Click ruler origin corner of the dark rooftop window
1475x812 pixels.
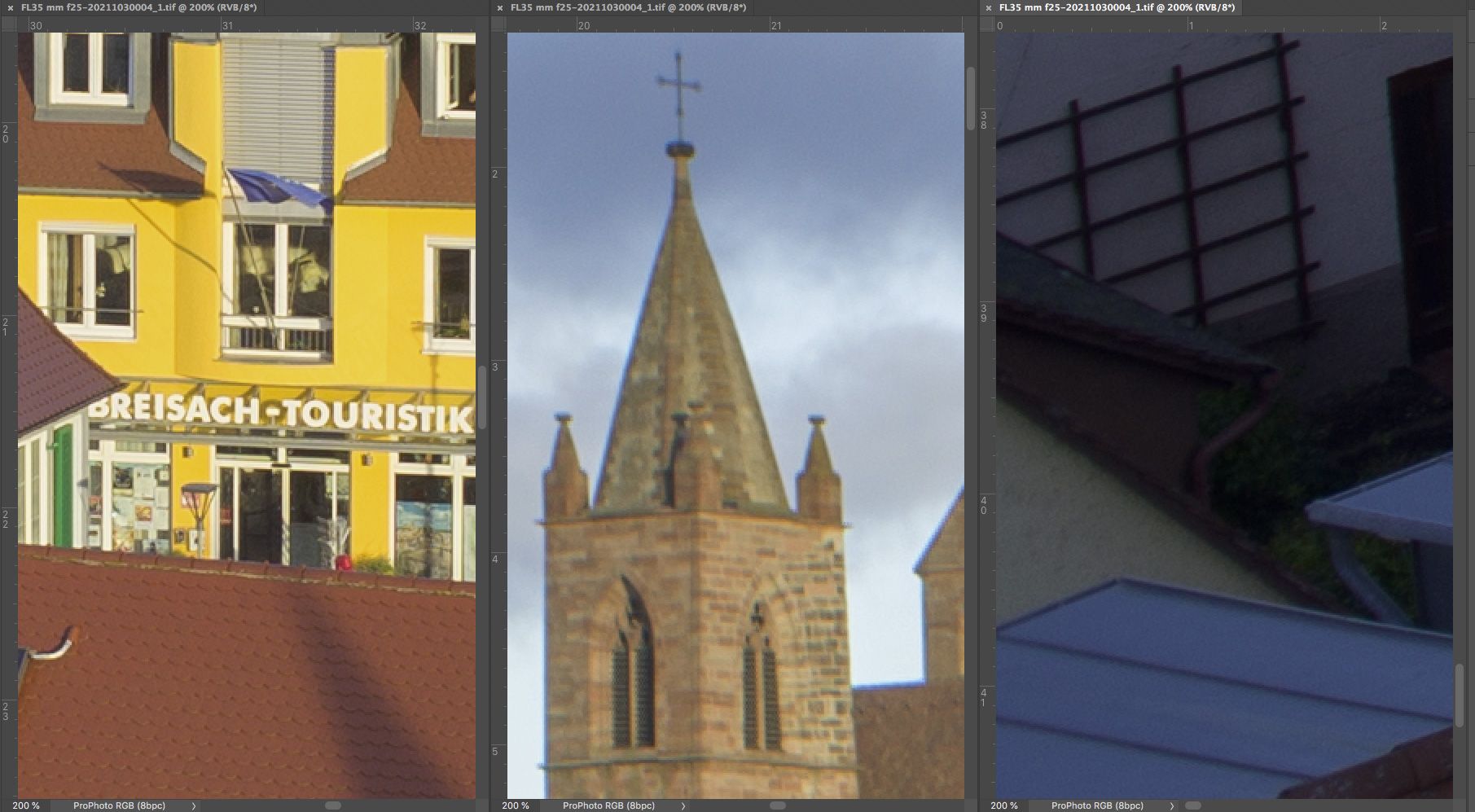tap(986, 25)
